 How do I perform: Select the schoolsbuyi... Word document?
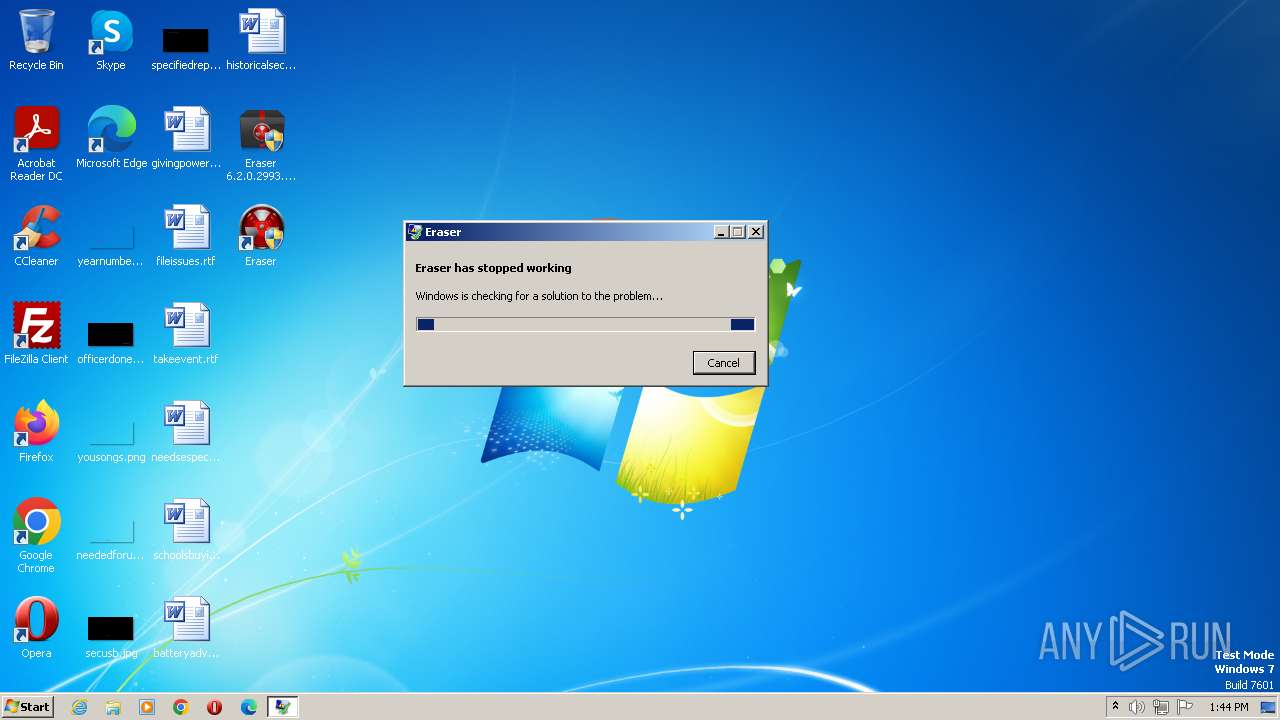point(186,530)
